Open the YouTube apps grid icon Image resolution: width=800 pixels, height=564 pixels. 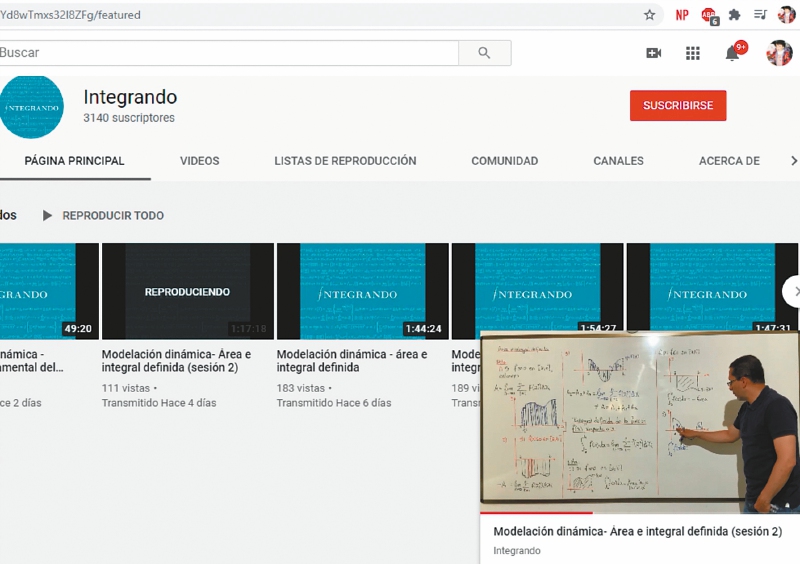[x=692, y=53]
